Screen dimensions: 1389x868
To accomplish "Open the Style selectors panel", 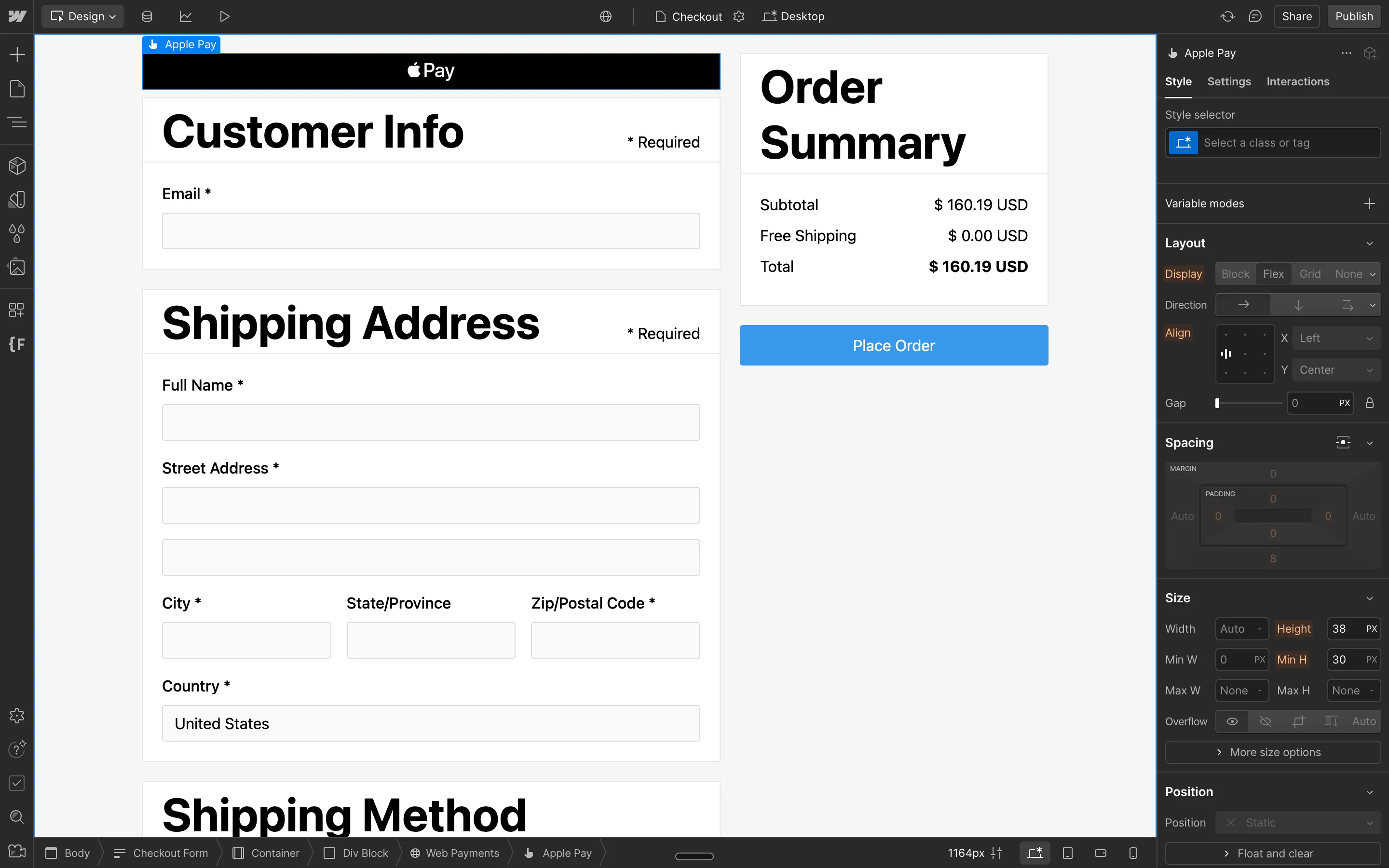I will pos(17,200).
